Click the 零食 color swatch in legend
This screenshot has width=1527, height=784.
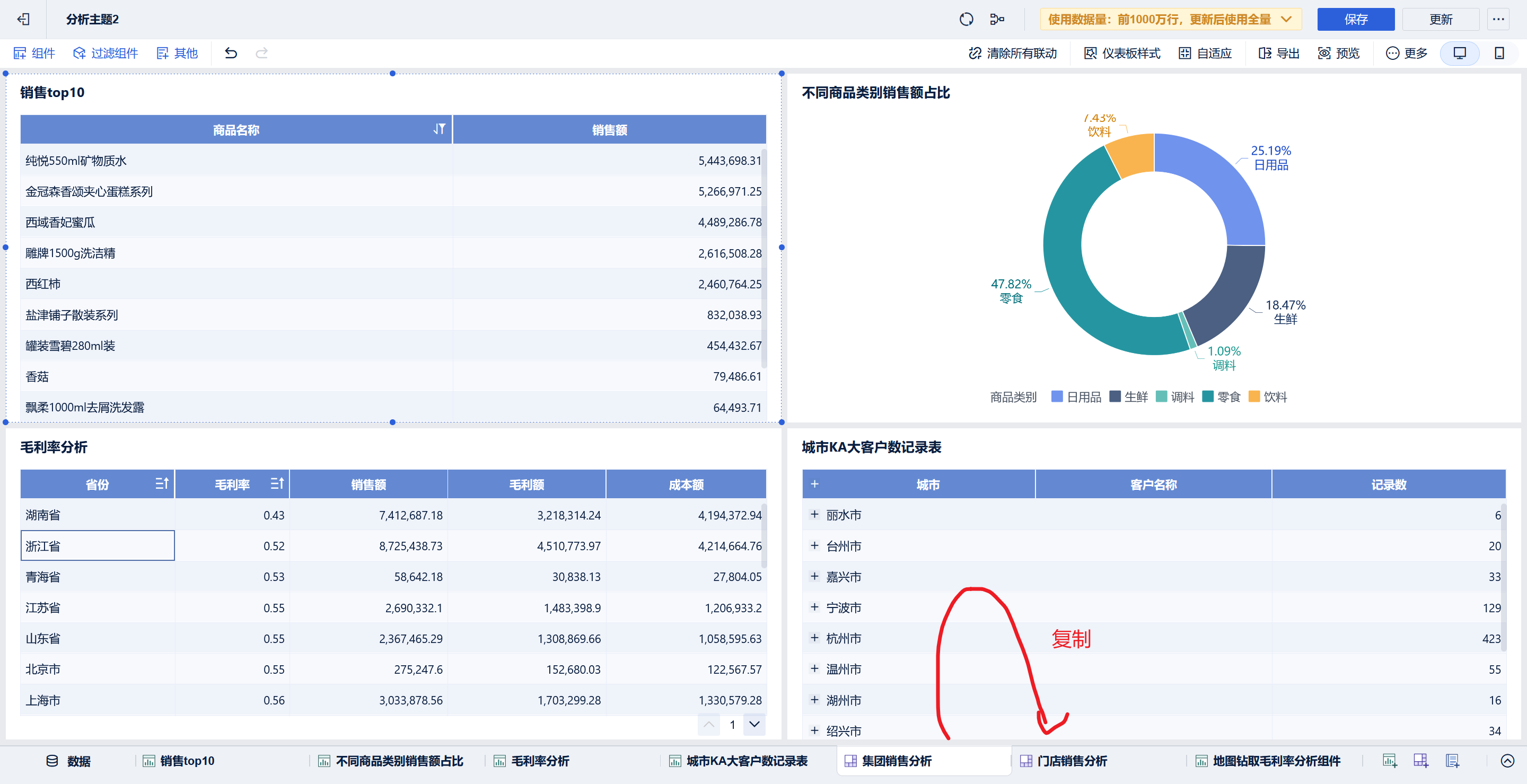[x=1207, y=397]
